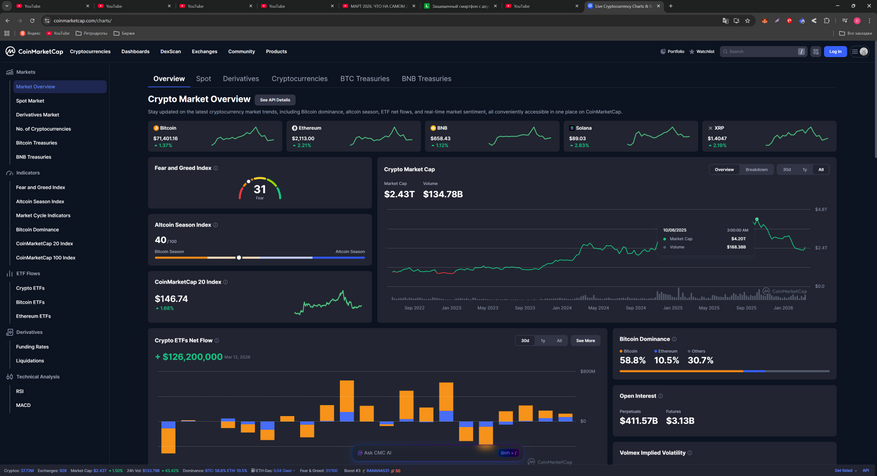This screenshot has width=877, height=476.
Task: Click the info icon next to Fear and Greed Index
Action: (x=216, y=168)
